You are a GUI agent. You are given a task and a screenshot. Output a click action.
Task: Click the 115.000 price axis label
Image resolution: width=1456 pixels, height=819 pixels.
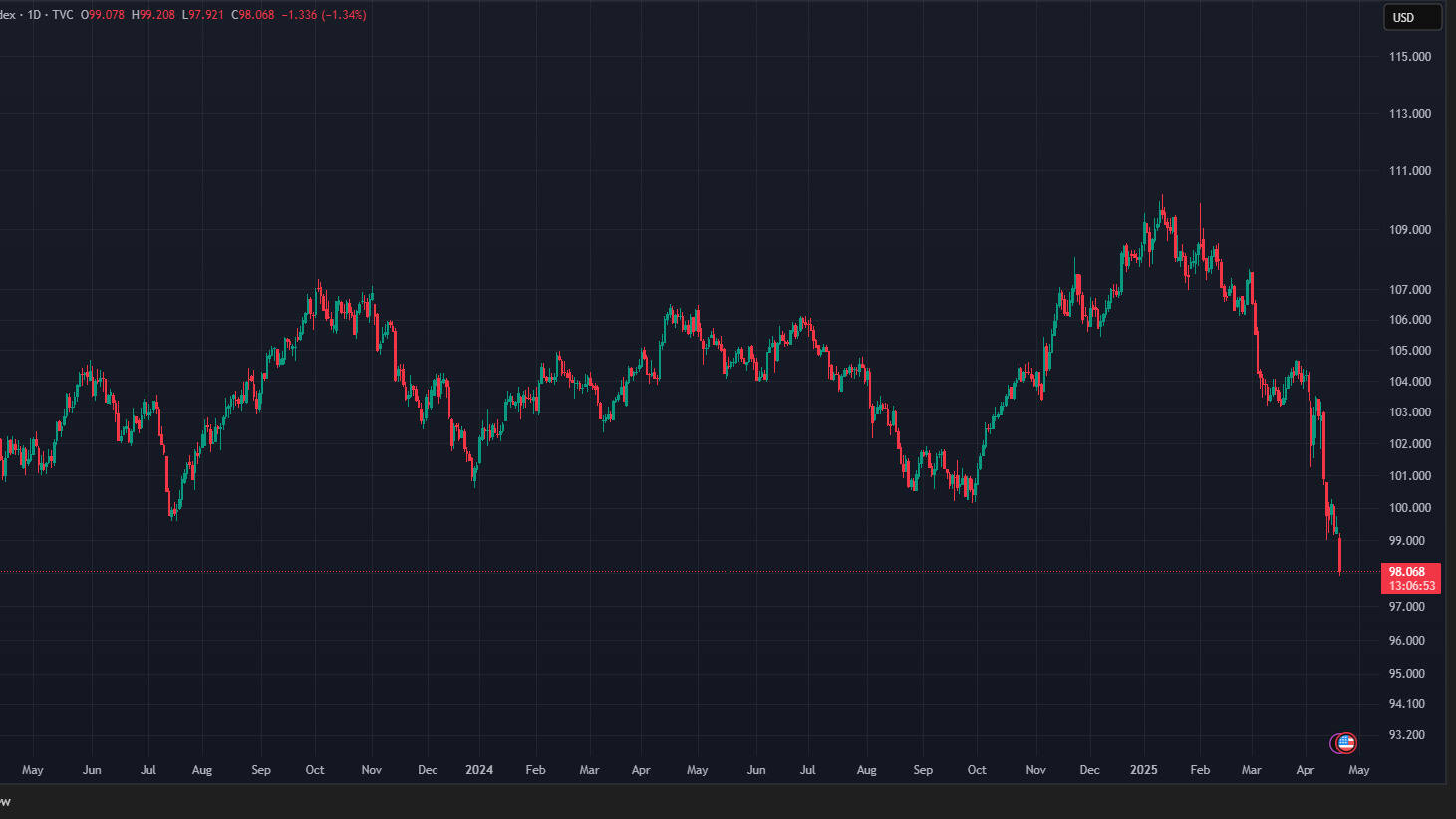click(1410, 57)
